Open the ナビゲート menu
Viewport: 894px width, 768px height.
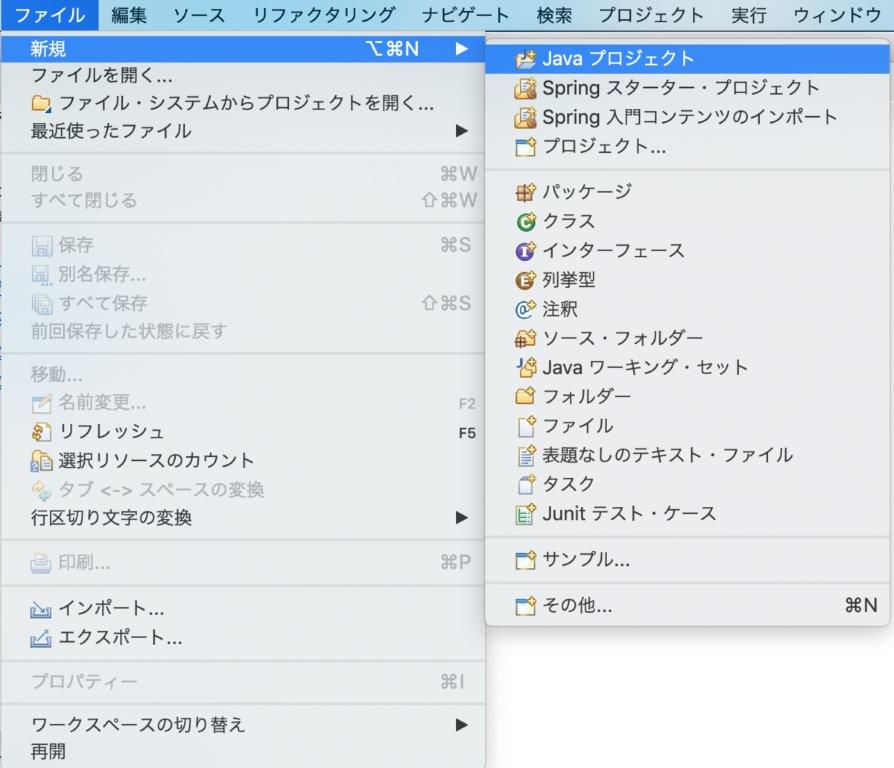(465, 15)
